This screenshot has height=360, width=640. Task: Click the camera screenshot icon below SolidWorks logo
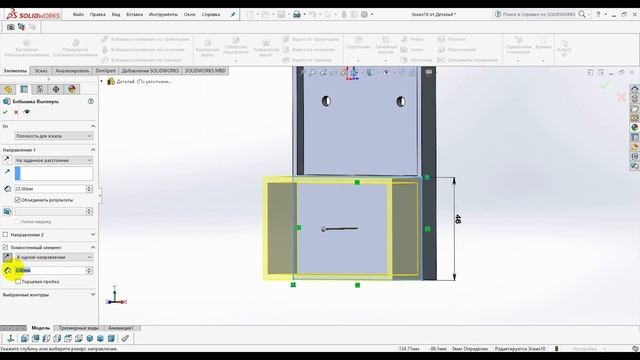[x=11, y=27]
